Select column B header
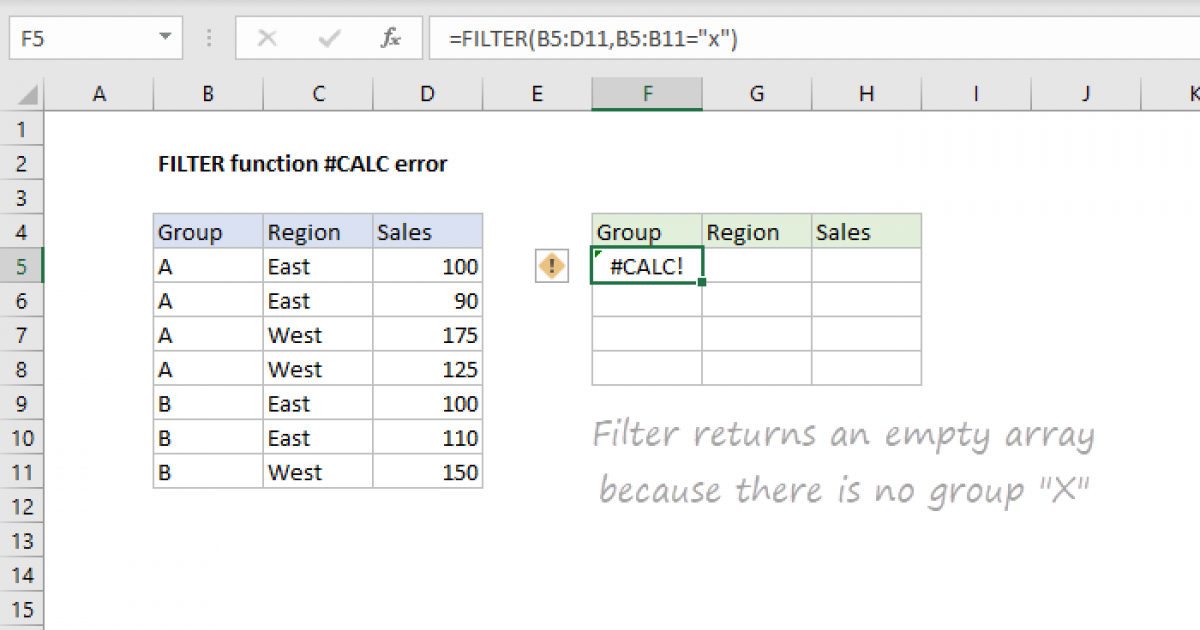Screen dimensions: 1200x630 pyautogui.click(x=208, y=94)
